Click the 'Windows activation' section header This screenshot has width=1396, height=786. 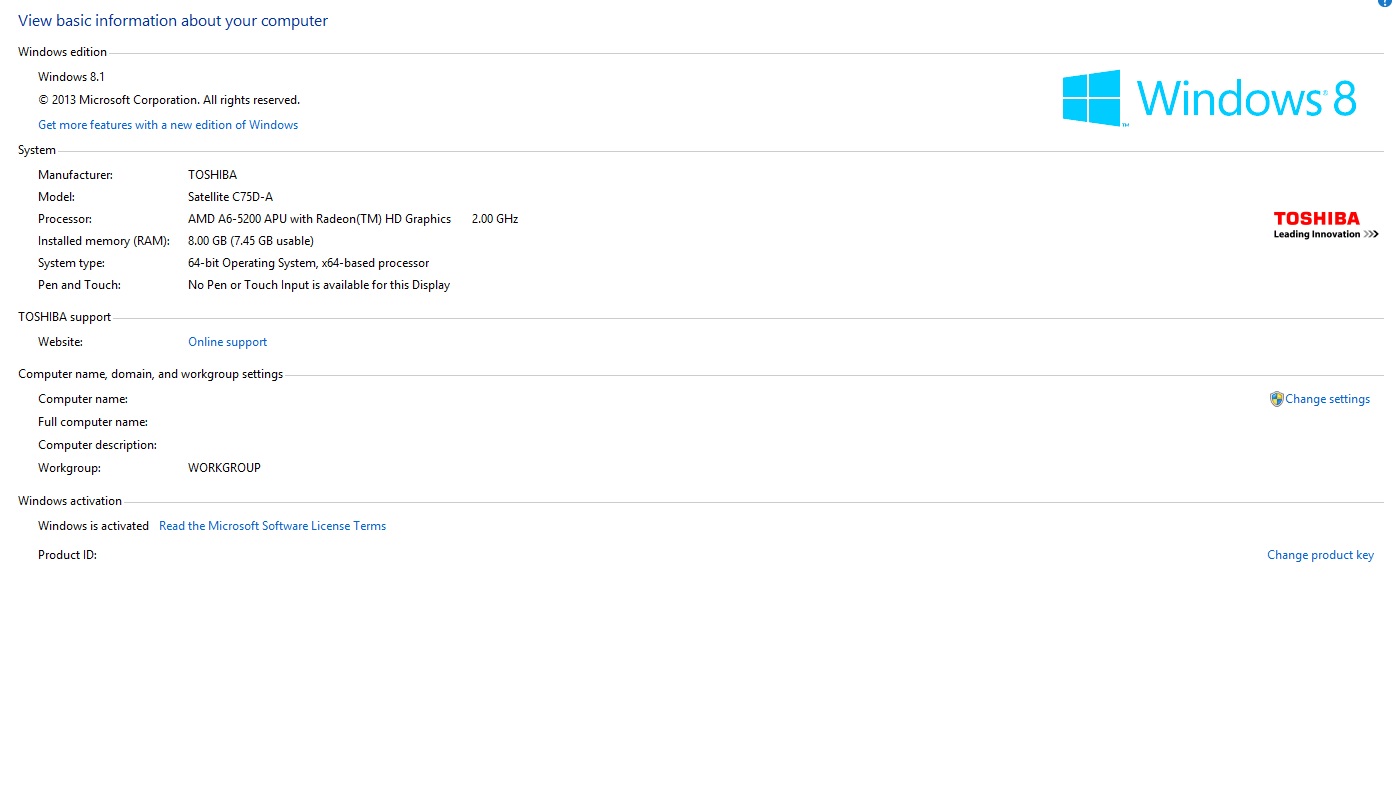point(70,501)
